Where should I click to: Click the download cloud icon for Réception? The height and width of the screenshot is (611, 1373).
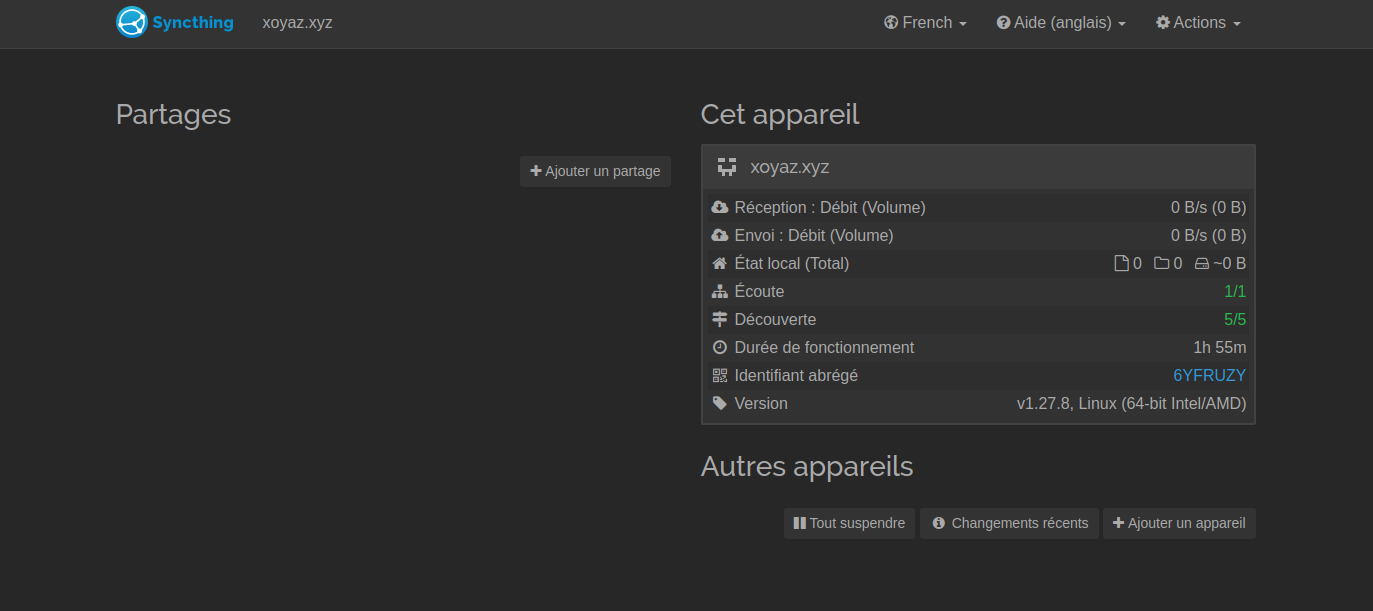point(720,208)
